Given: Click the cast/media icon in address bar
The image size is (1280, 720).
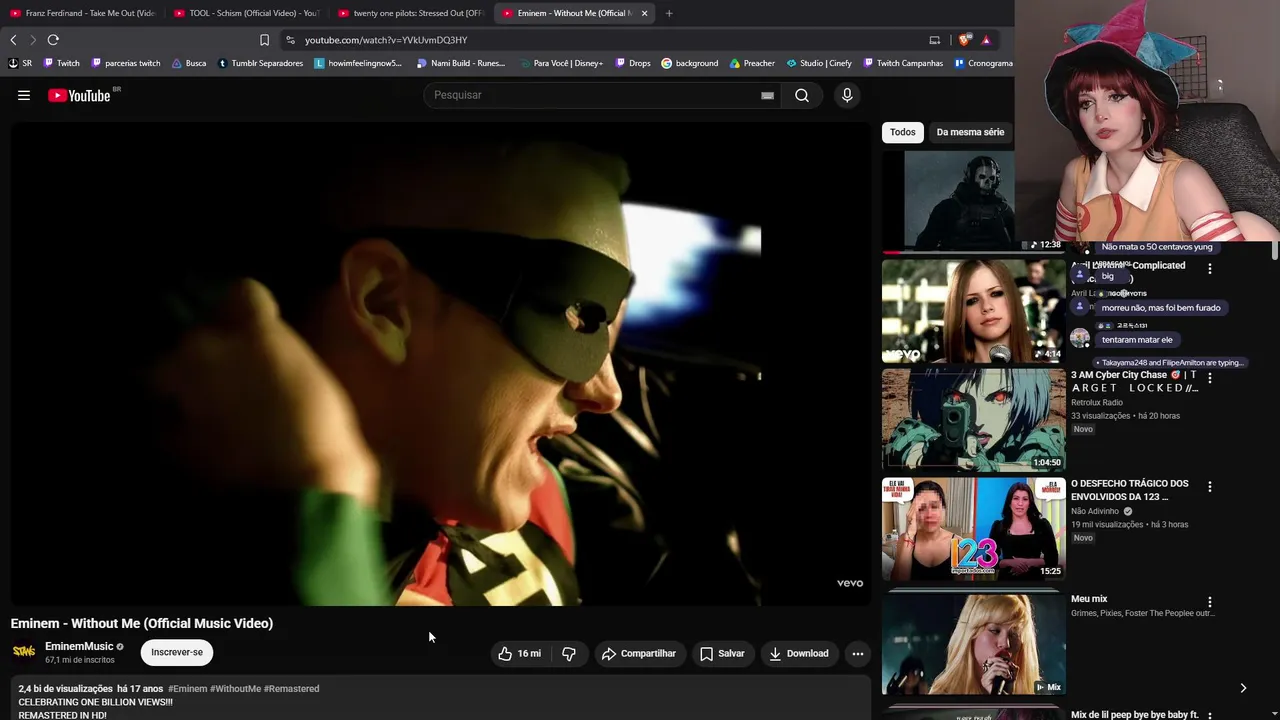Looking at the screenshot, I should pyautogui.click(x=934, y=40).
